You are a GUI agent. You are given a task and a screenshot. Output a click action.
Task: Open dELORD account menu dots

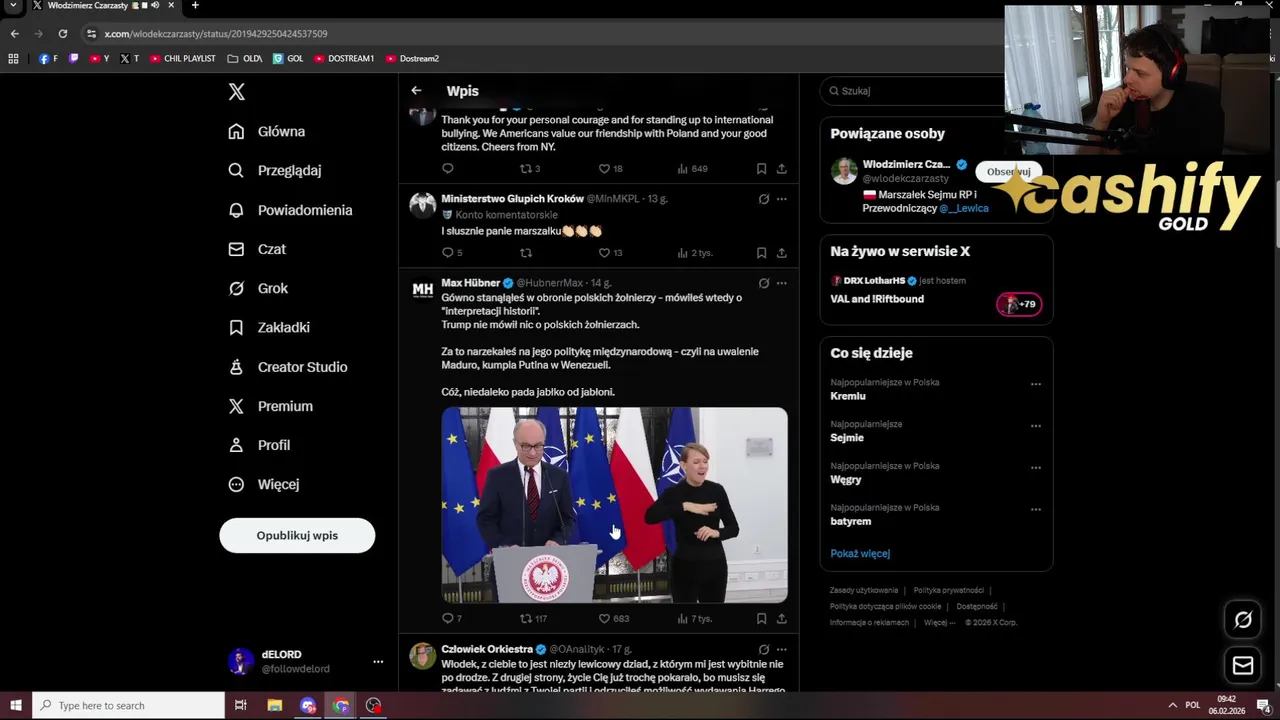(378, 661)
